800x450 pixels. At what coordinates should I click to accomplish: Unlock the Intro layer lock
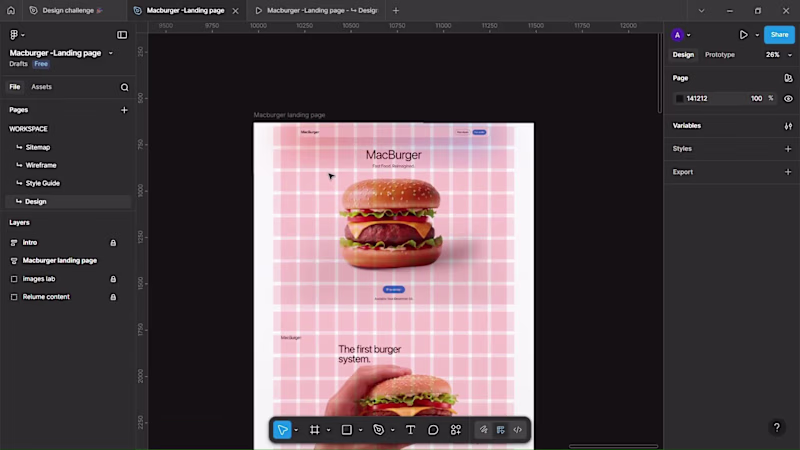click(113, 243)
